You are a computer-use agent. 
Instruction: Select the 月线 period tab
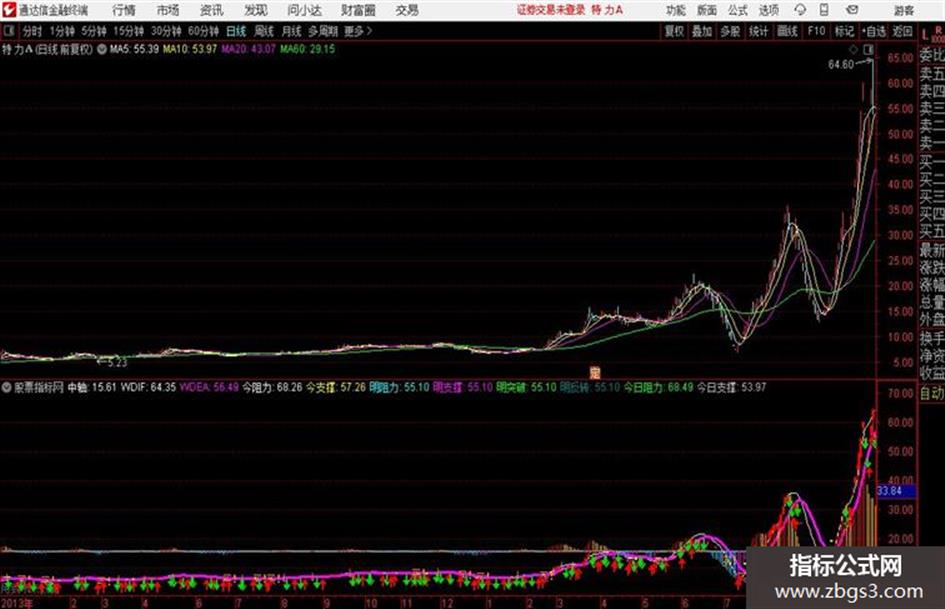(292, 31)
